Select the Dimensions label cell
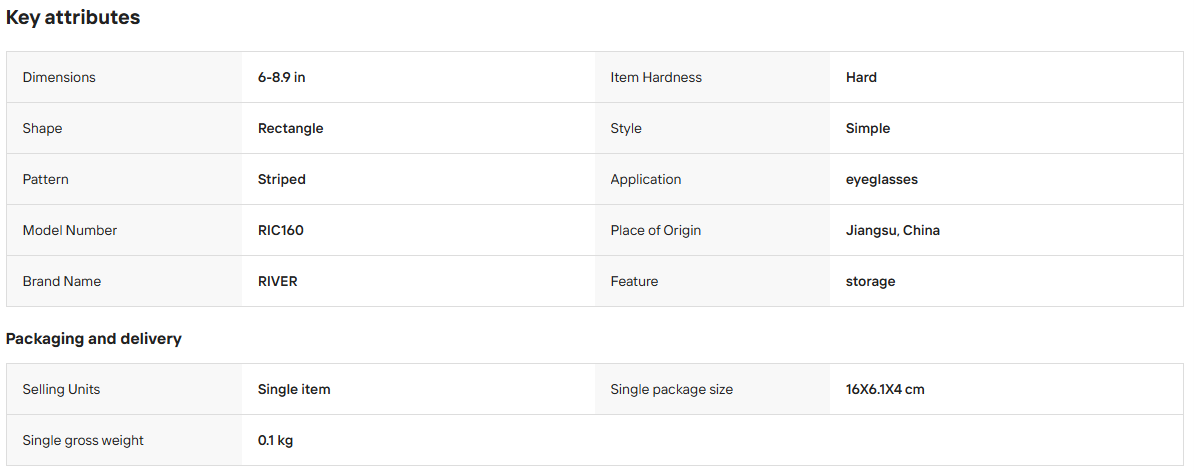This screenshot has height=475, width=1194. 124,77
